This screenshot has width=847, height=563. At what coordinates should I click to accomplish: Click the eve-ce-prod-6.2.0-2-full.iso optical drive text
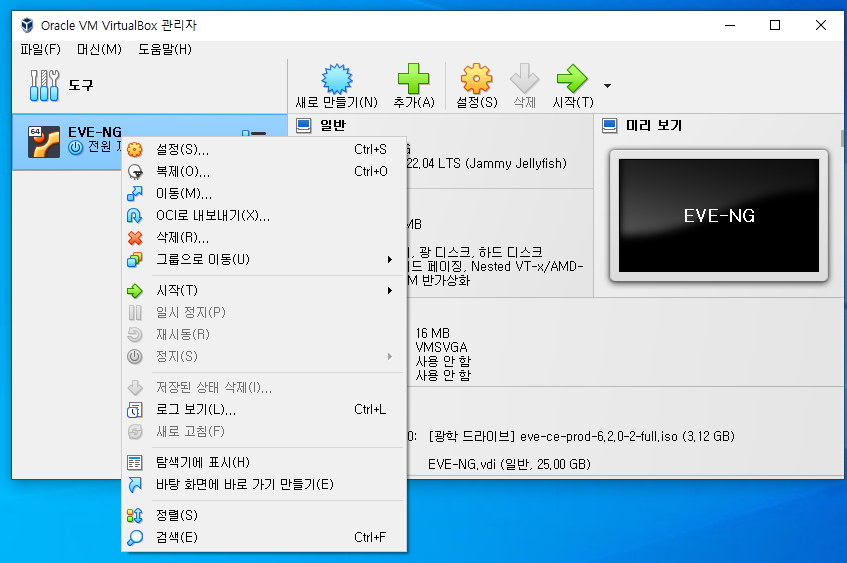click(x=581, y=437)
